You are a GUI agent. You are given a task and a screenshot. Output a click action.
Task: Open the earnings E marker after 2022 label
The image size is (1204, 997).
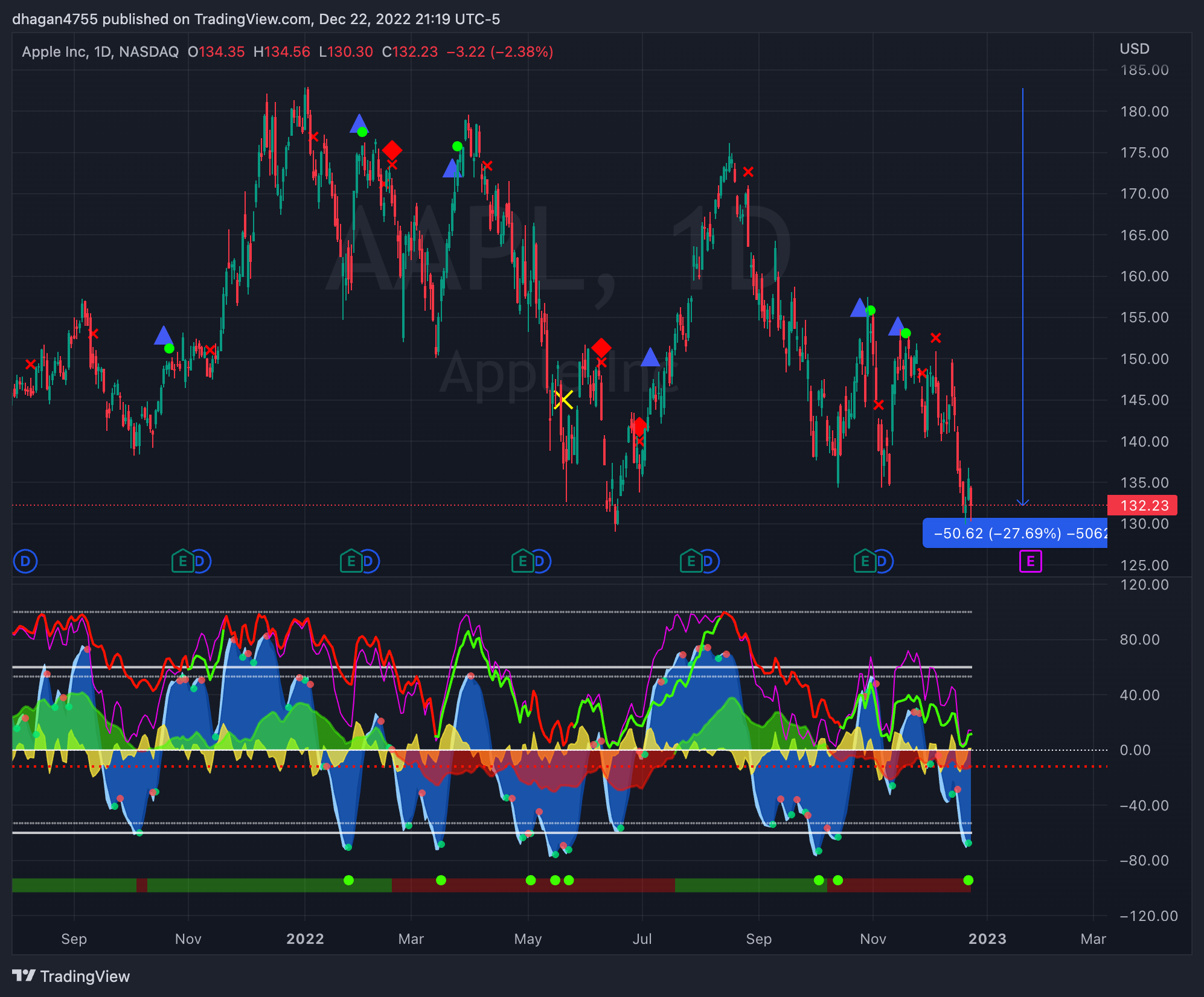tap(351, 562)
